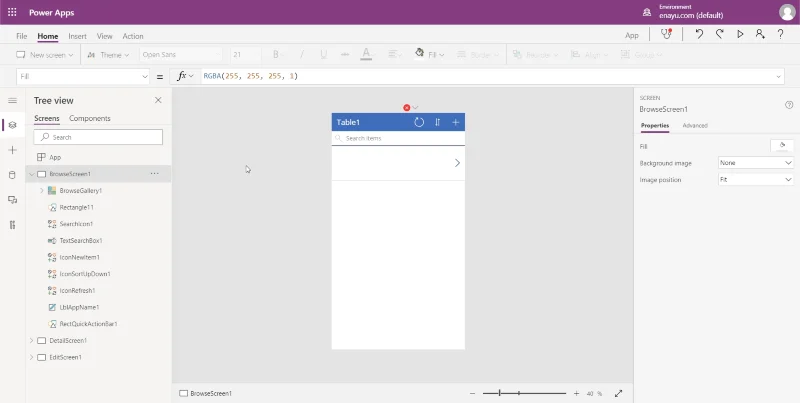This screenshot has height=403, width=800.
Task: Click the plus icon in app header
Action: click(x=456, y=122)
